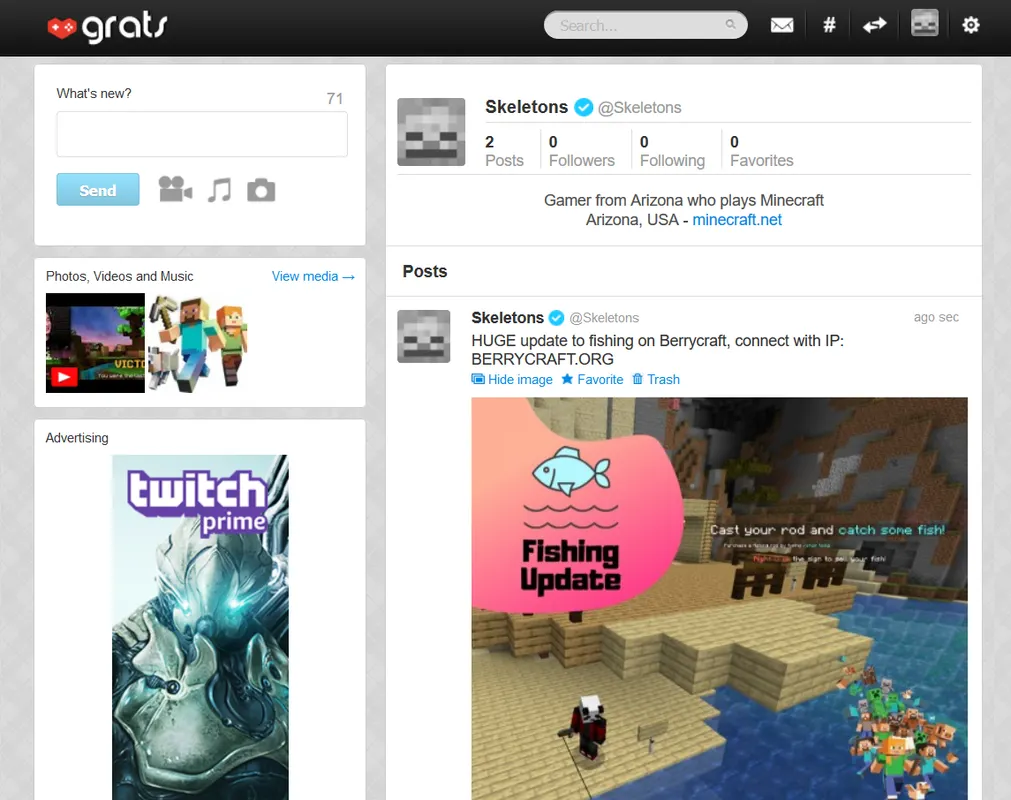Screen dimensions: 1011x800
Task: Attach a photo with the camera icon
Action: (x=261, y=190)
